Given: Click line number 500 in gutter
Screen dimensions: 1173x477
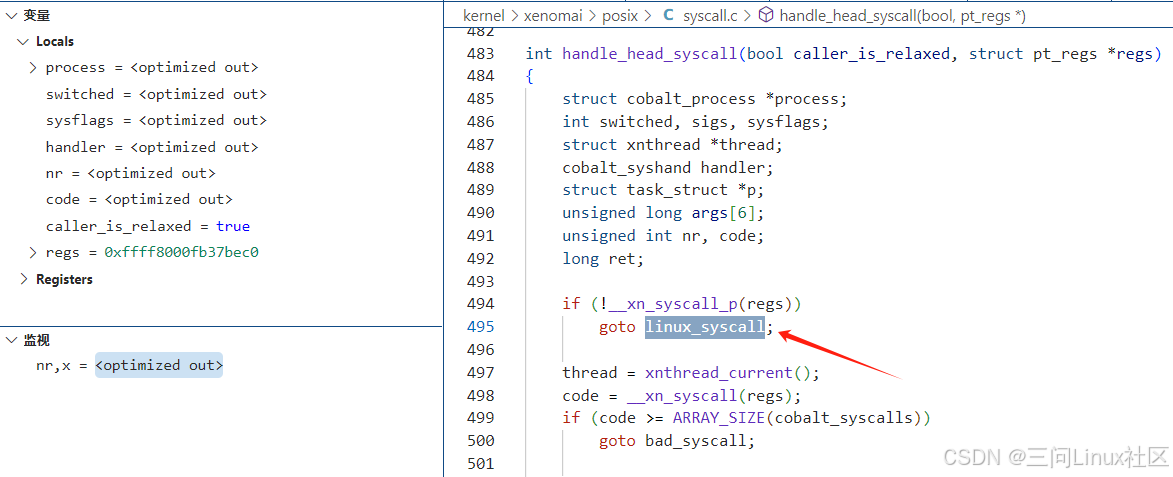Looking at the screenshot, I should [480, 440].
